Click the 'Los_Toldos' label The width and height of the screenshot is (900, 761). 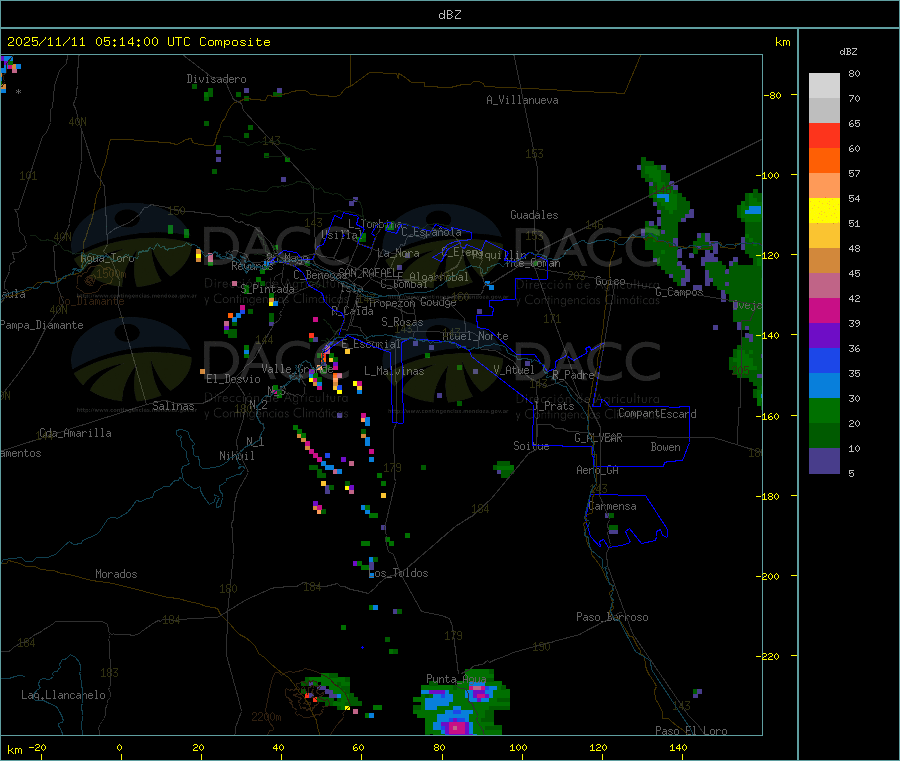(x=398, y=573)
